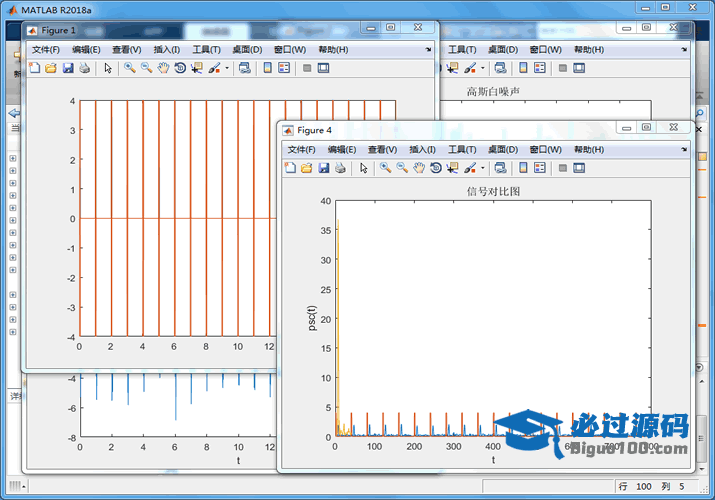Click dock arrow at Figure 1 menu bar end
Viewport: 715px width, 500px height.
click(428, 50)
